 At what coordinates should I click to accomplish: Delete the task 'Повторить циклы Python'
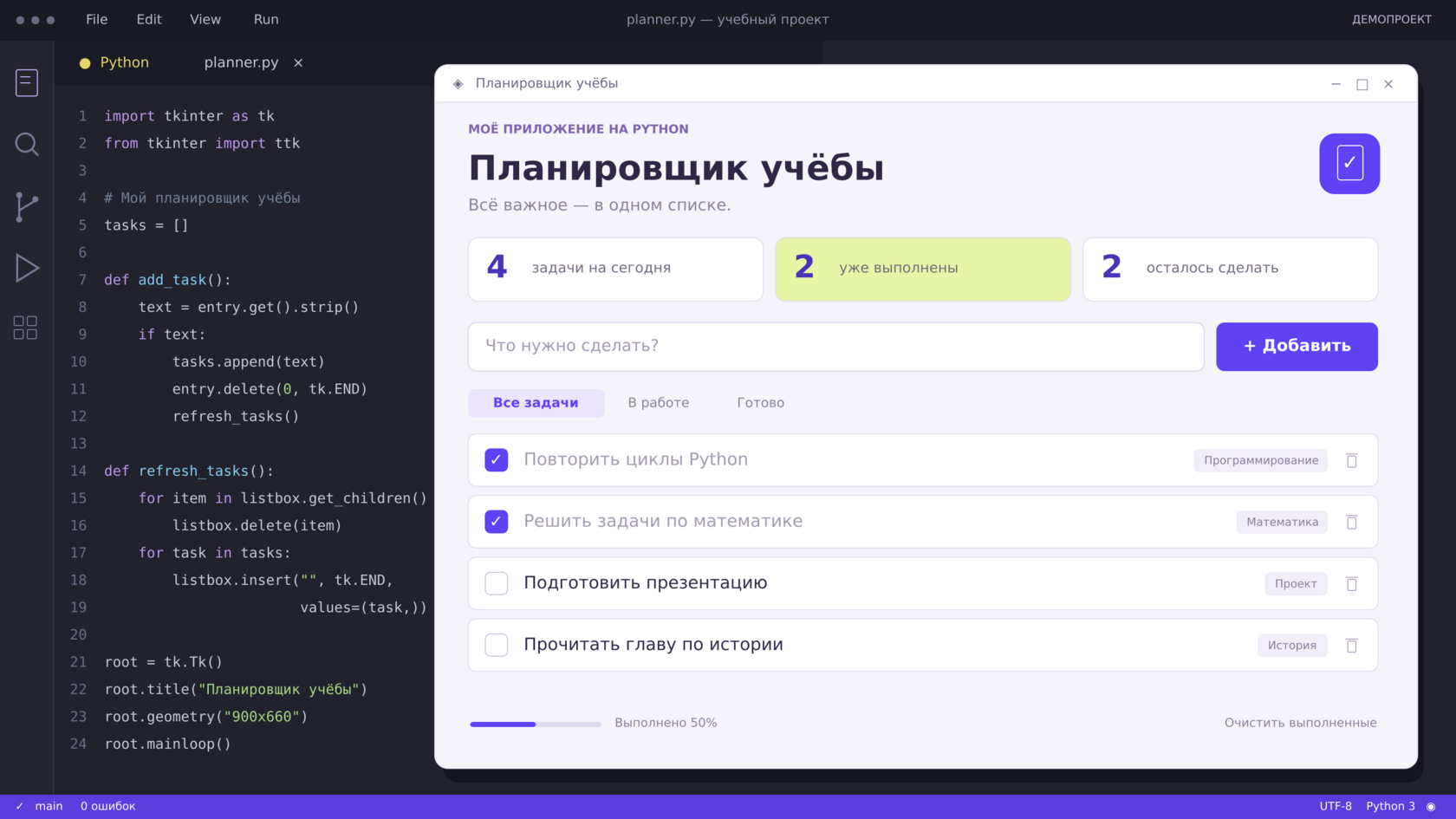tap(1351, 460)
